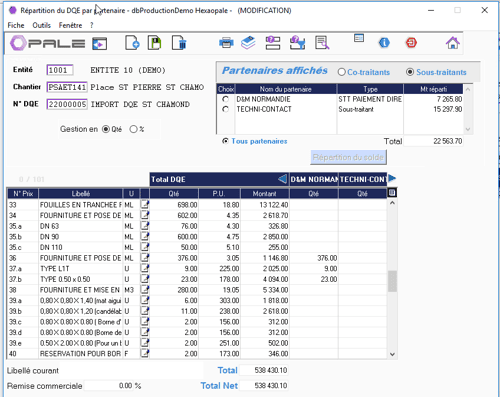Click D&M Qté cell 376.00 on row 36
The height and width of the screenshot is (397, 500).
[314, 258]
